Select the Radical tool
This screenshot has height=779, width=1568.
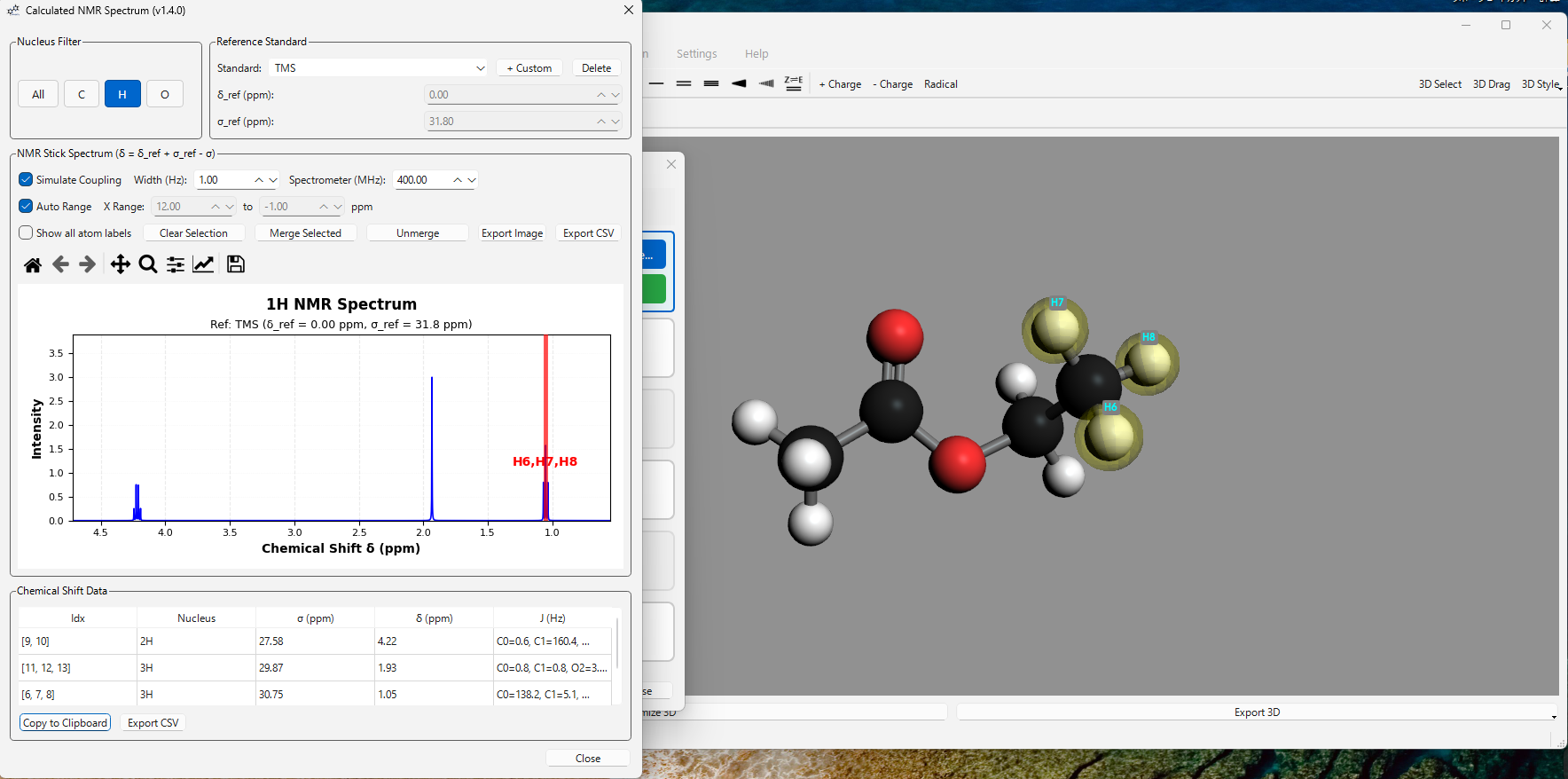tap(941, 84)
